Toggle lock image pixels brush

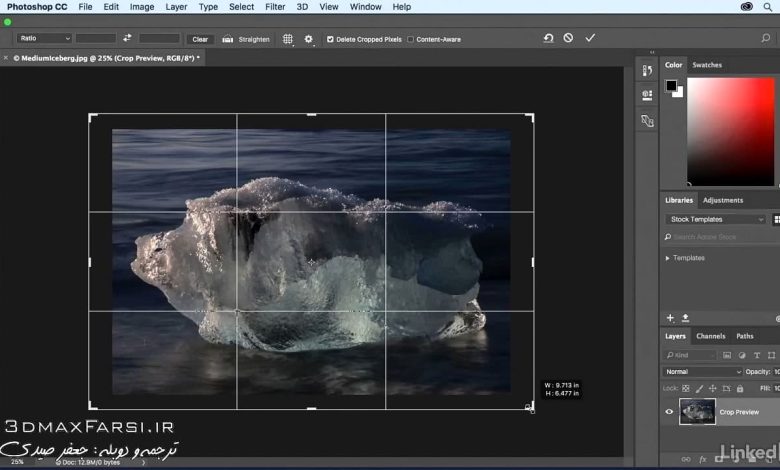(x=699, y=388)
